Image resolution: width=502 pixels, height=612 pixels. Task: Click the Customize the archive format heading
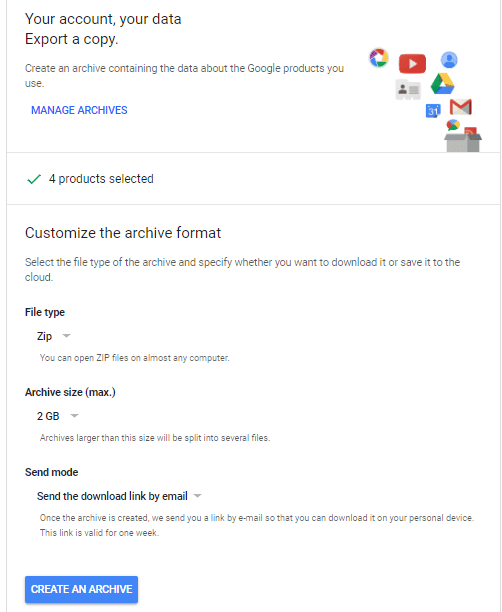123,233
